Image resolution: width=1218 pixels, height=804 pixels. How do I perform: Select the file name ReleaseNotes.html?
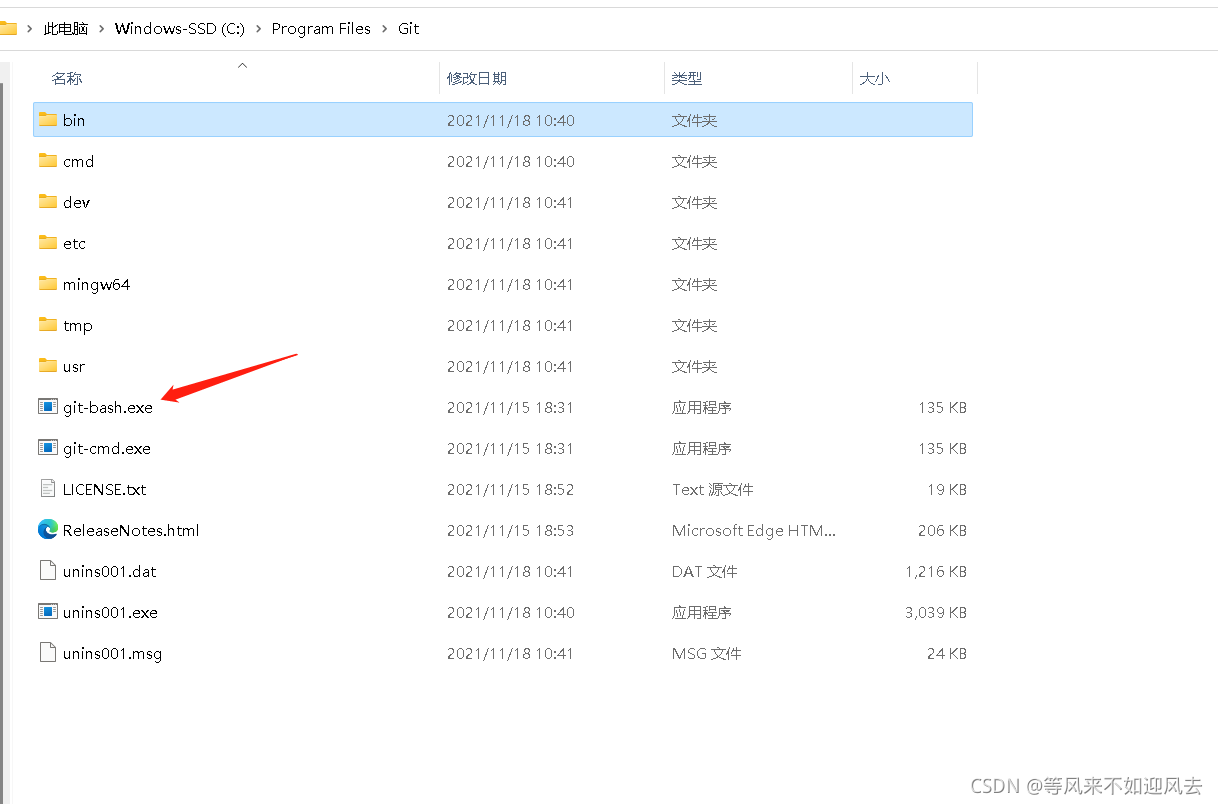131,530
